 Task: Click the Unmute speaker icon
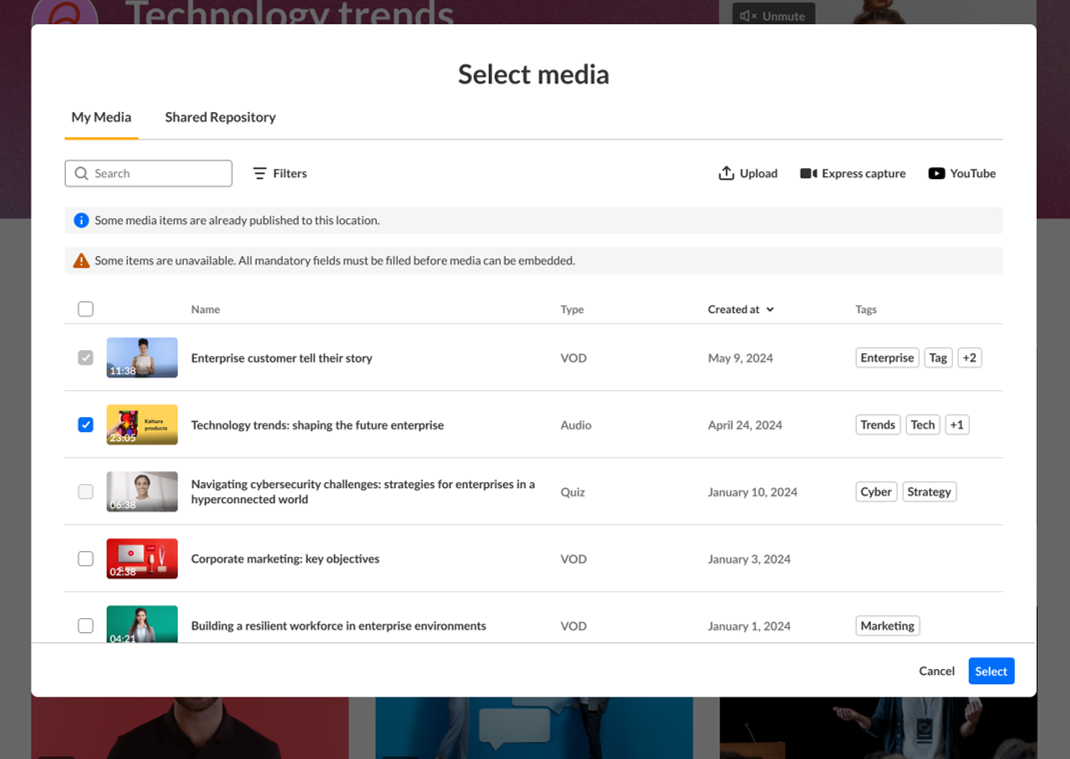tap(748, 16)
